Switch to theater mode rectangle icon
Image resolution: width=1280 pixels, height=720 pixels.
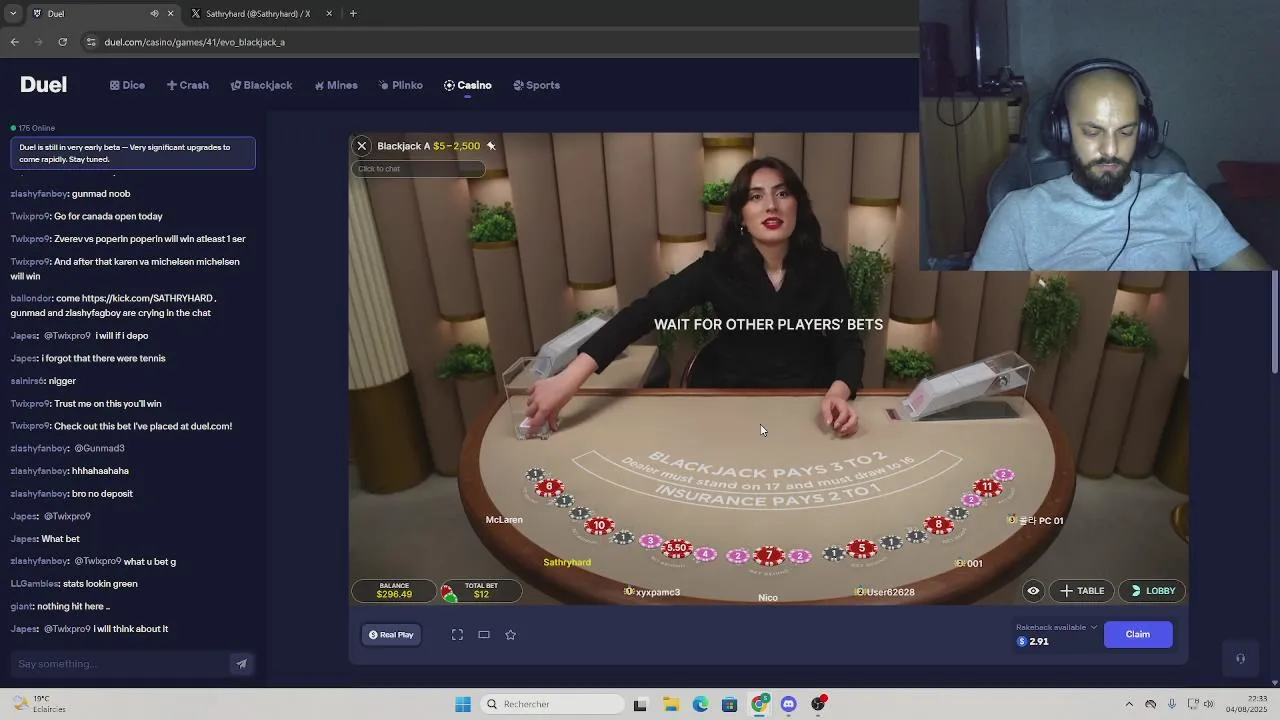pyautogui.click(x=484, y=634)
